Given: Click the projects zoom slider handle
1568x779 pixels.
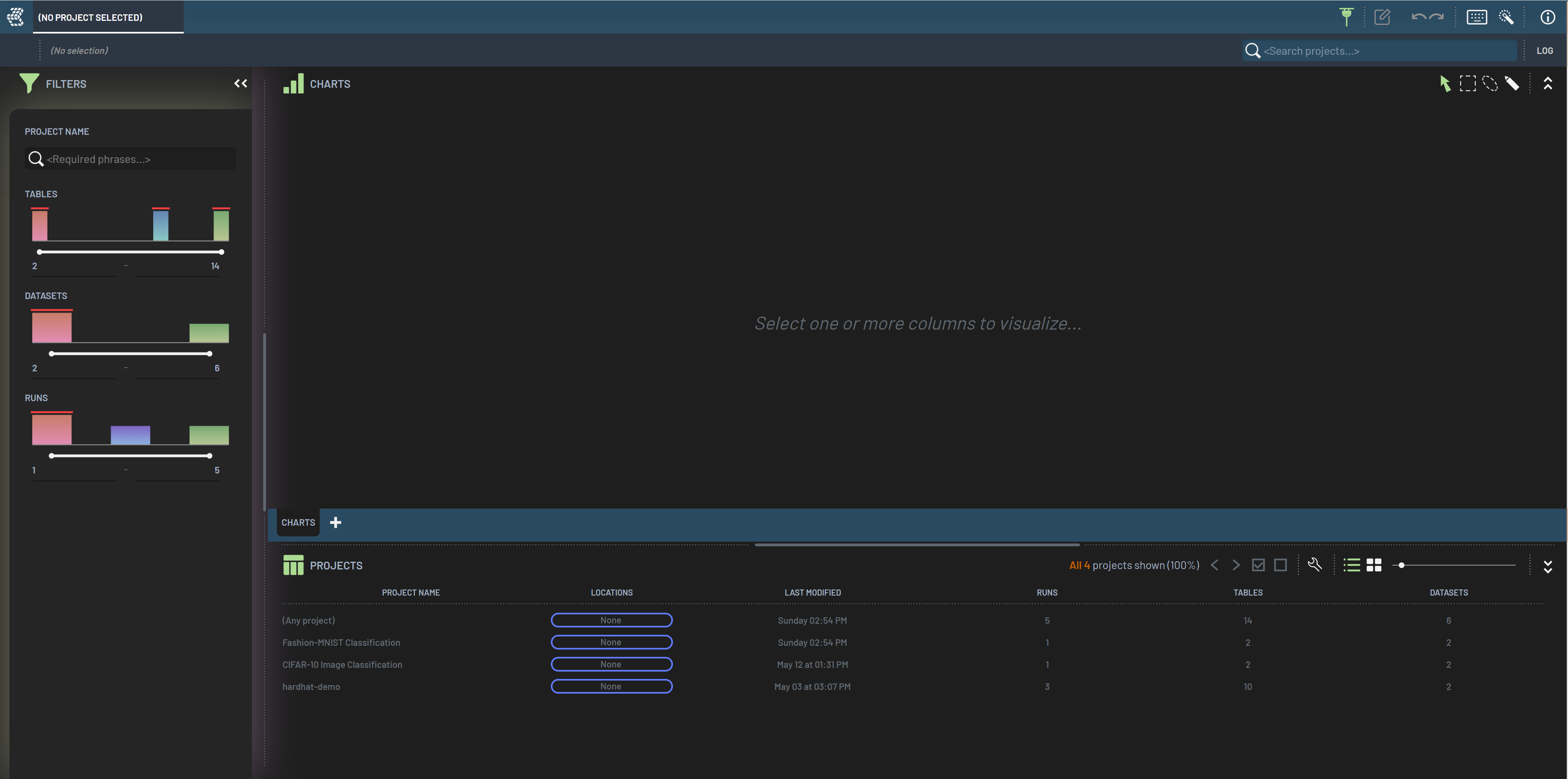Looking at the screenshot, I should pyautogui.click(x=1401, y=565).
